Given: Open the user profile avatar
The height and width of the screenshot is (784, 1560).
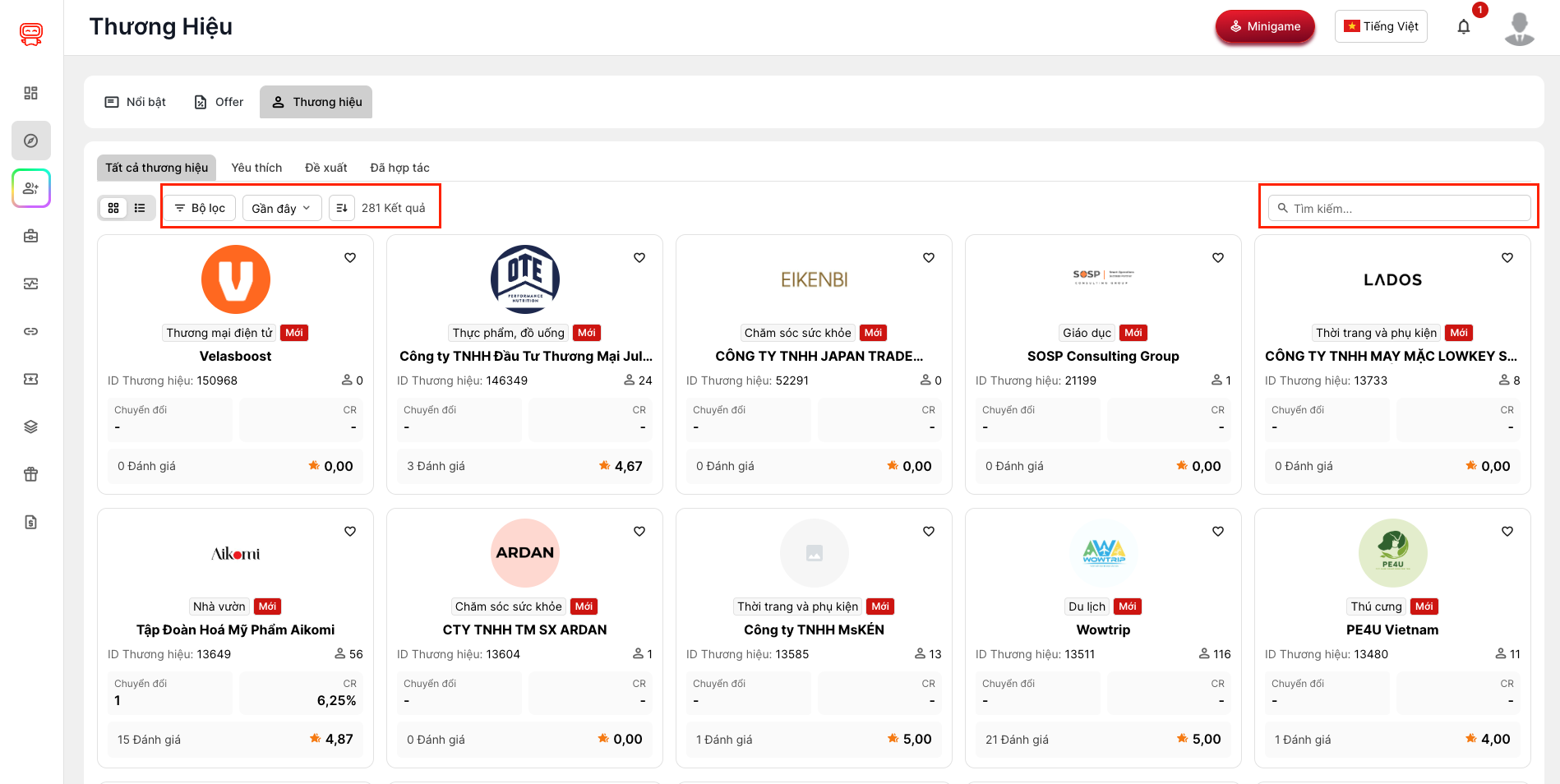Looking at the screenshot, I should (x=1520, y=28).
